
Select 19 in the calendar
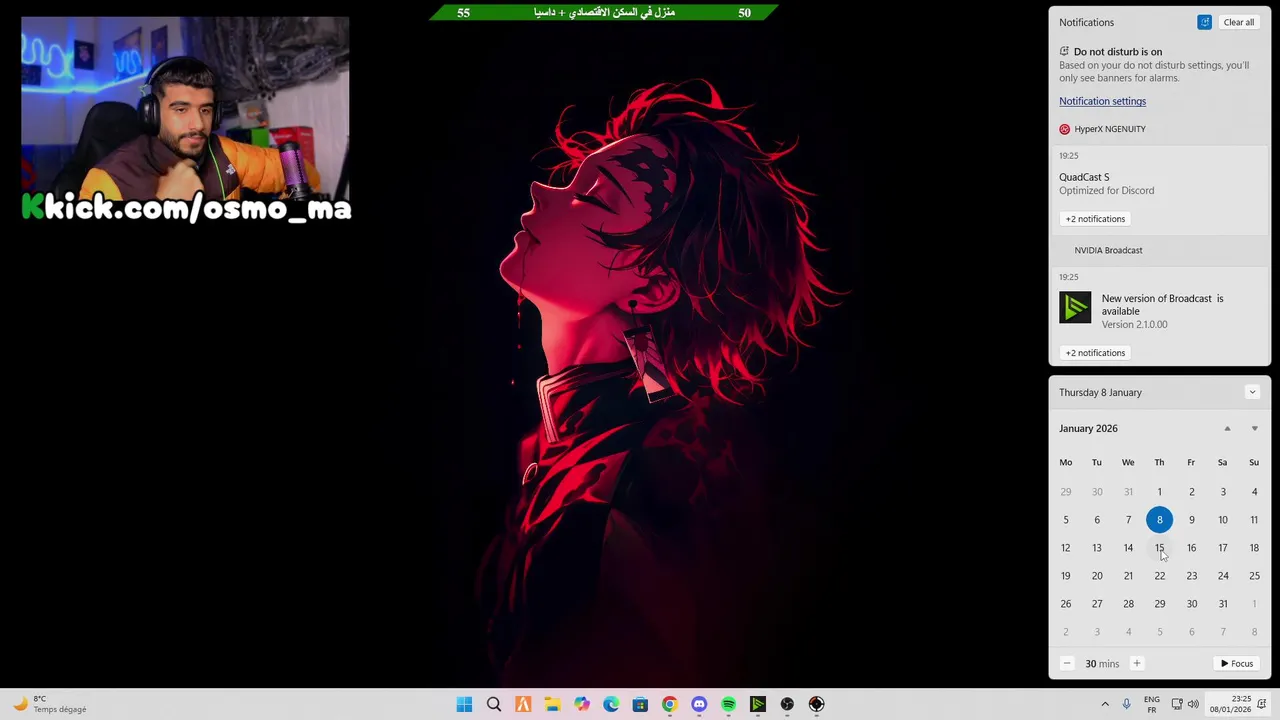[x=1065, y=575]
